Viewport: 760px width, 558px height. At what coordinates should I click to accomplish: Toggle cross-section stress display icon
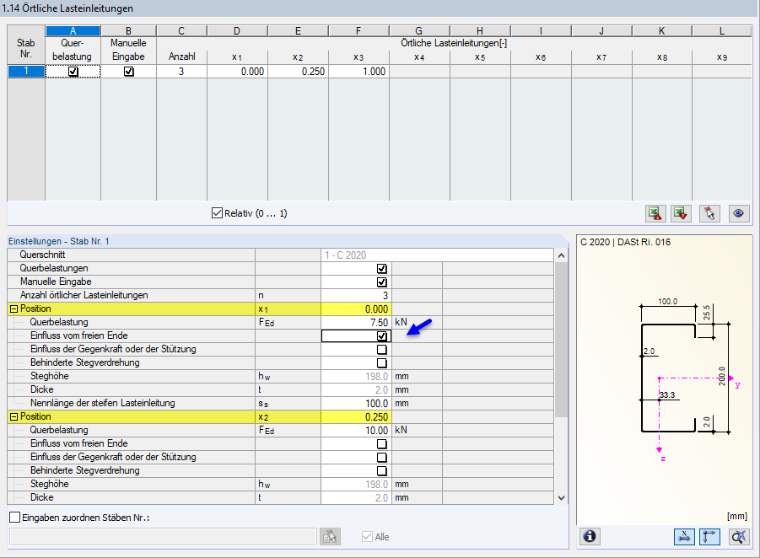684,537
